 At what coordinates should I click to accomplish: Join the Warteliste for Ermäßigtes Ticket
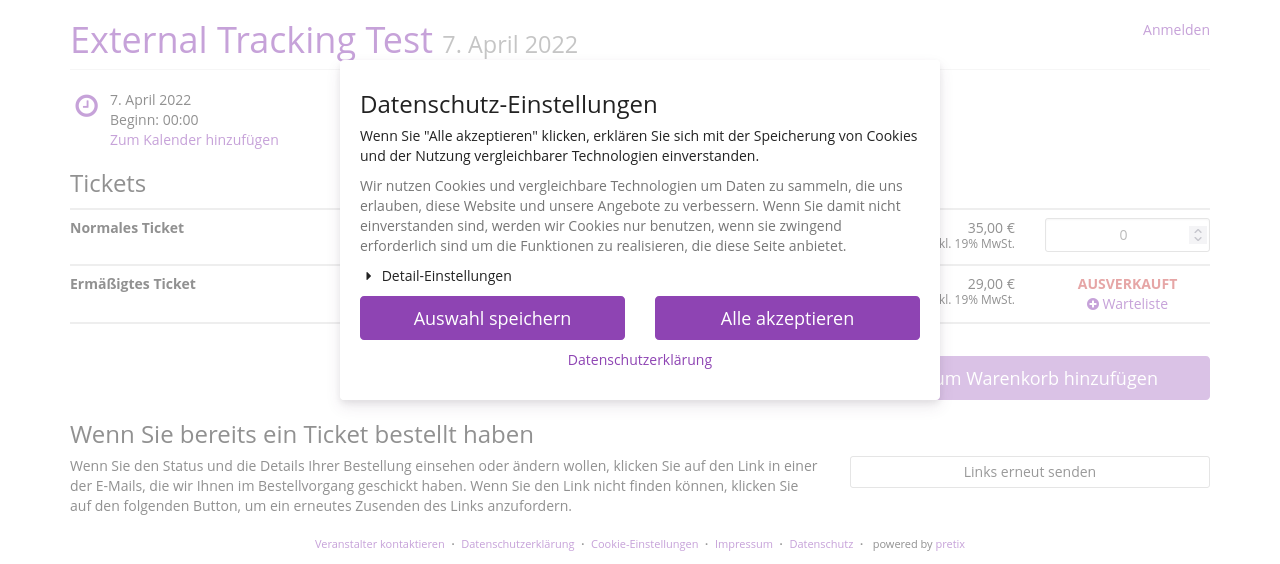pos(1135,304)
